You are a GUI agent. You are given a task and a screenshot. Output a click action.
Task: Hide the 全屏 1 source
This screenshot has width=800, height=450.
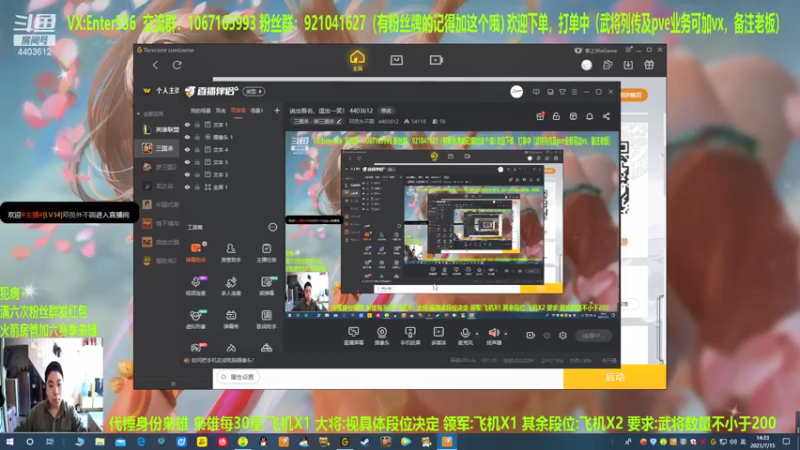coord(187,187)
